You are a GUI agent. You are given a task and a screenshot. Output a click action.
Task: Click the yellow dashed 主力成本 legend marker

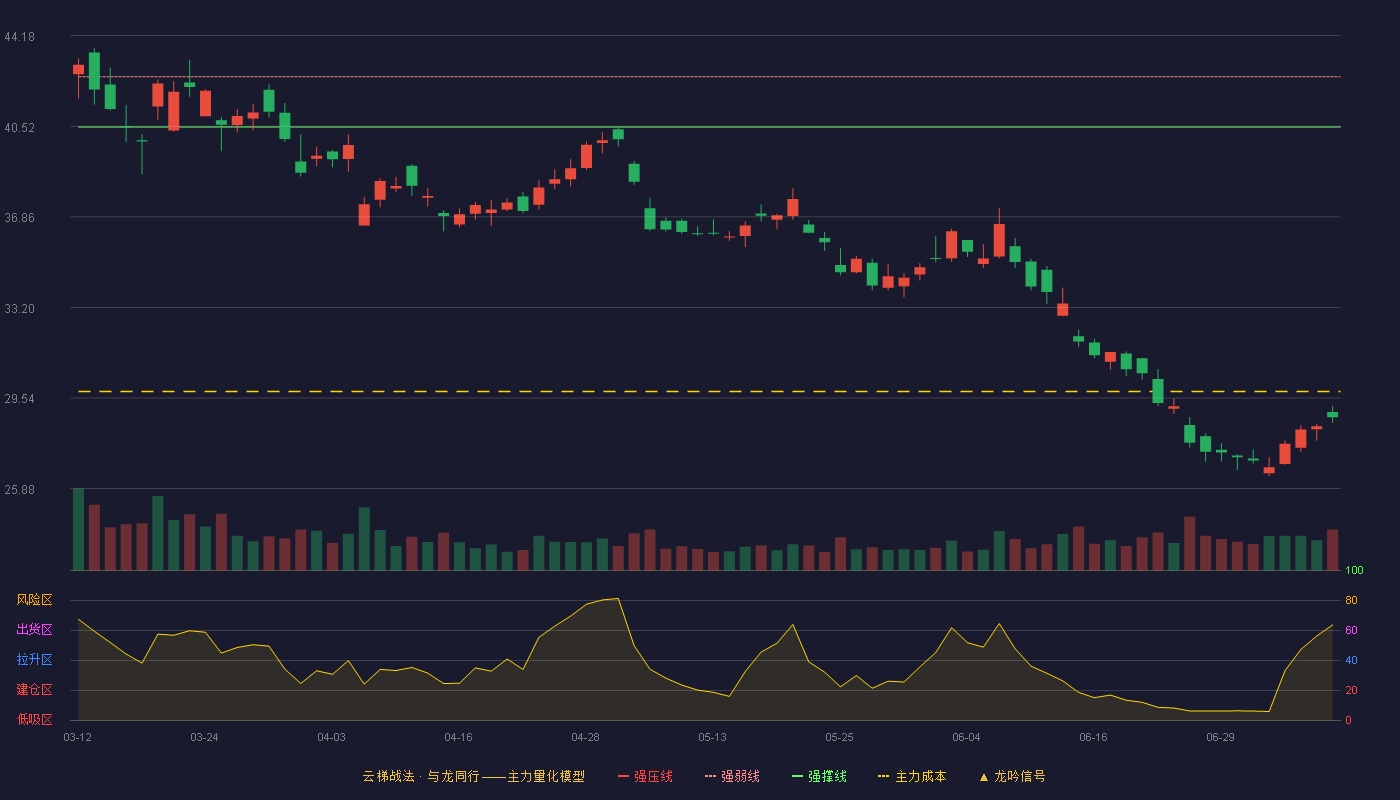click(x=883, y=776)
